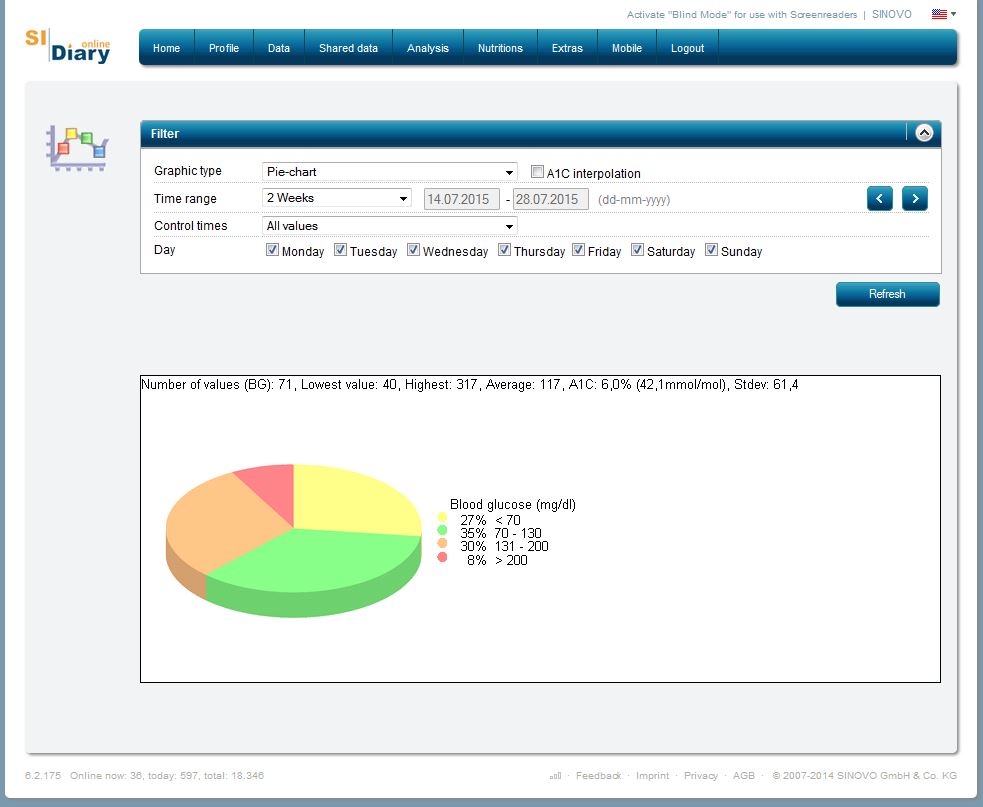Activate Blind Mode for screenreaders link
The width and height of the screenshot is (983, 807).
coord(741,15)
